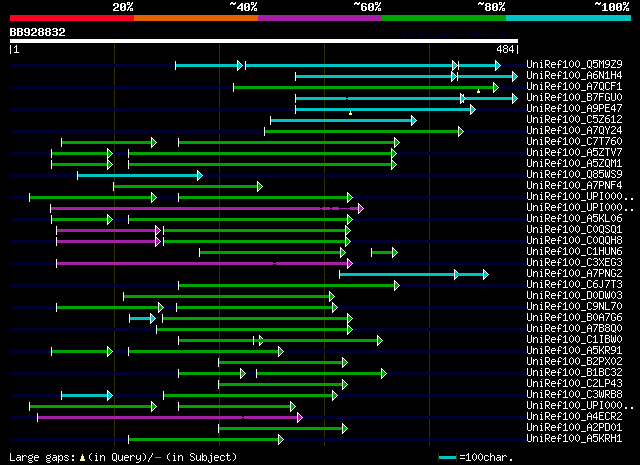Viewport: 640px width, 465px height.
Task: Click the UniRef100_C9NL70 label
Action: (x=574, y=307)
